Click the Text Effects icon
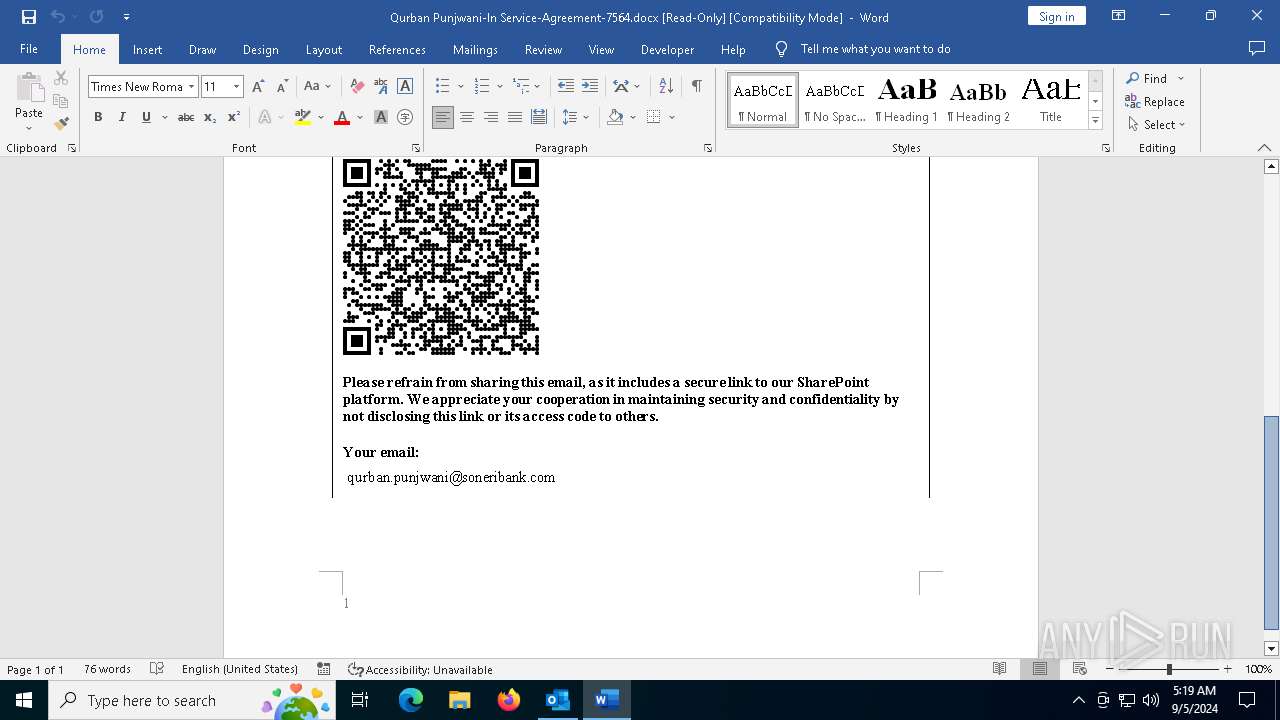This screenshot has width=1280, height=720. [x=265, y=117]
